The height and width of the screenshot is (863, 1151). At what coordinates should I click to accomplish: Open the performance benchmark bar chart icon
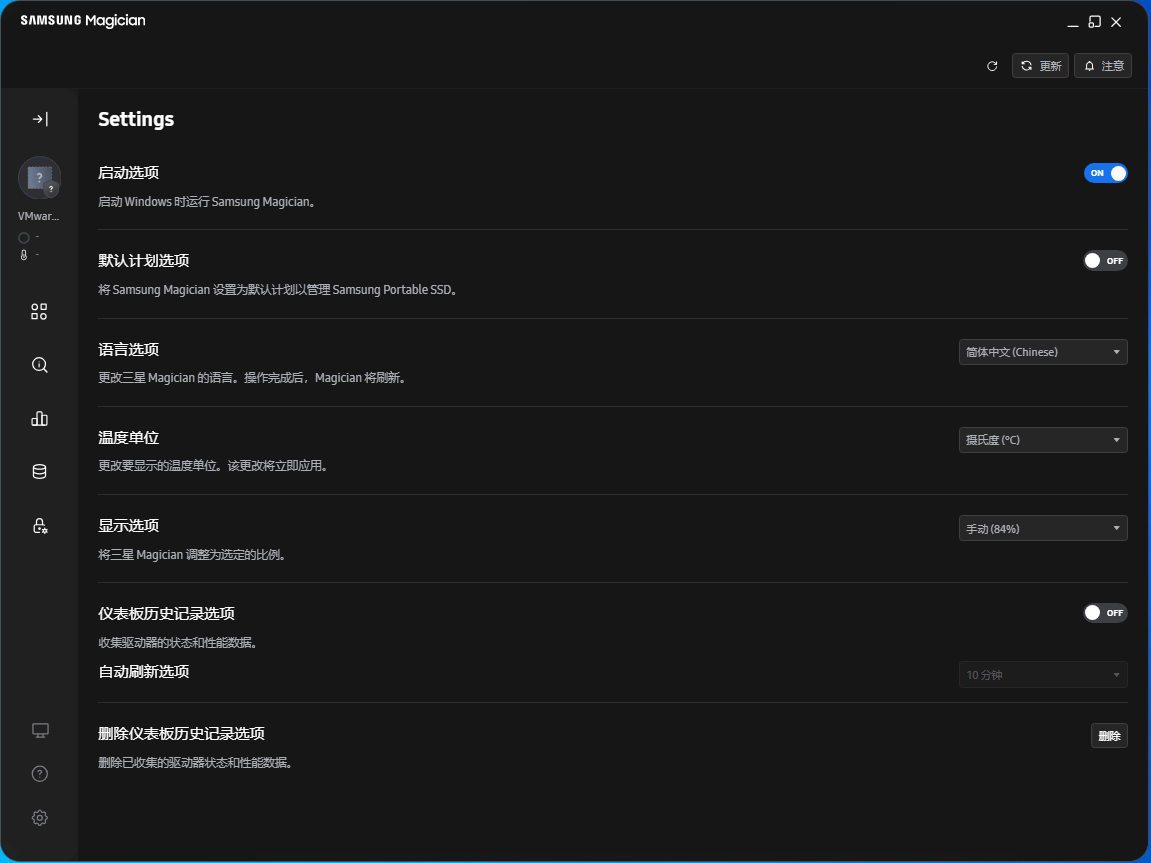pyautogui.click(x=39, y=419)
